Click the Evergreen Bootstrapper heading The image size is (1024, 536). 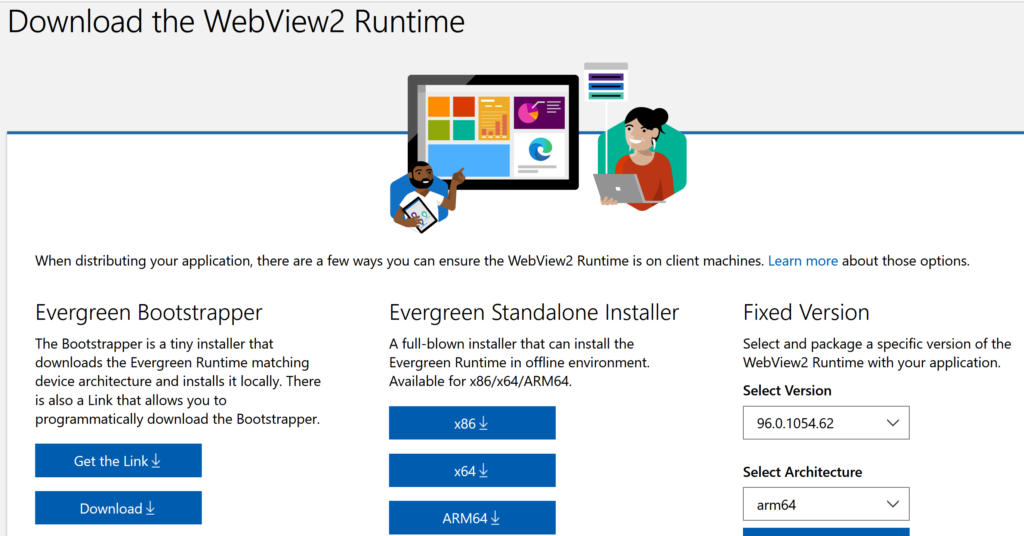(x=149, y=313)
